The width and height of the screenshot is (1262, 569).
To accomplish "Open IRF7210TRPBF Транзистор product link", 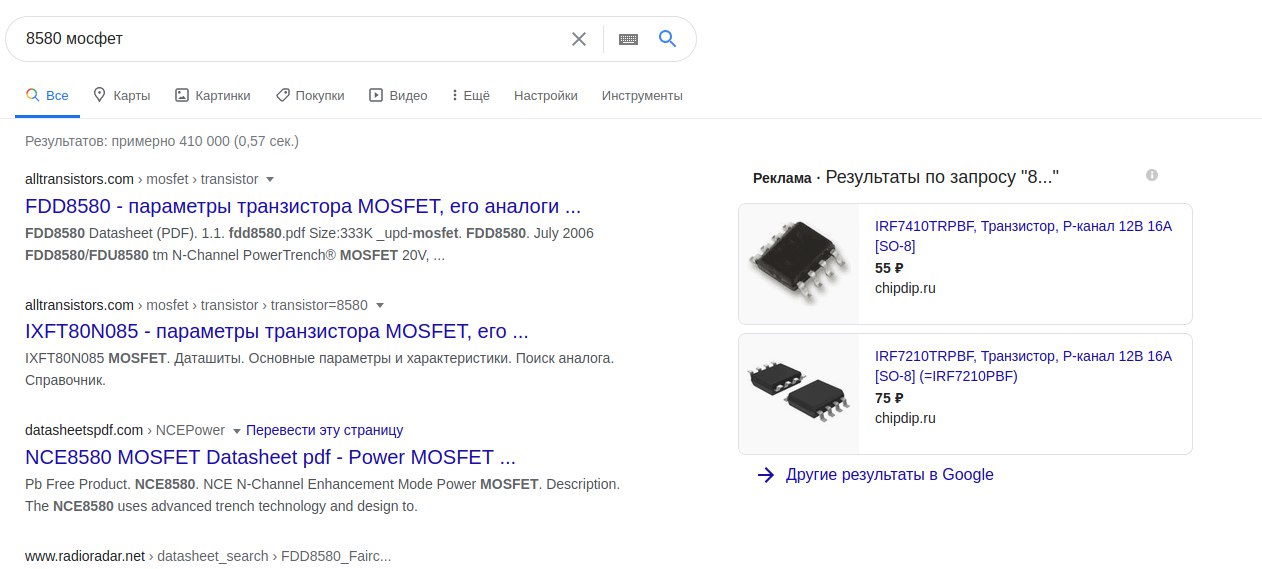I will pyautogui.click(x=1023, y=366).
